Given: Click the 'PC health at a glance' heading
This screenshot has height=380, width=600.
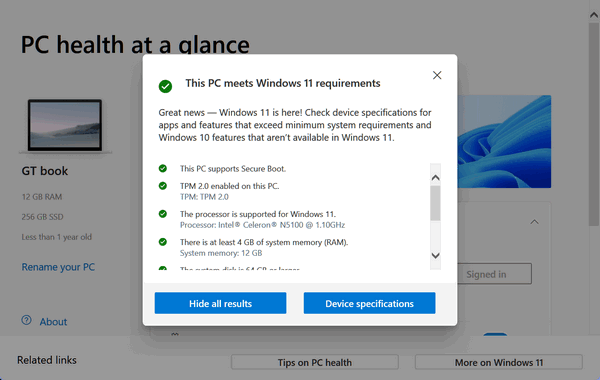Looking at the screenshot, I should (x=135, y=44).
